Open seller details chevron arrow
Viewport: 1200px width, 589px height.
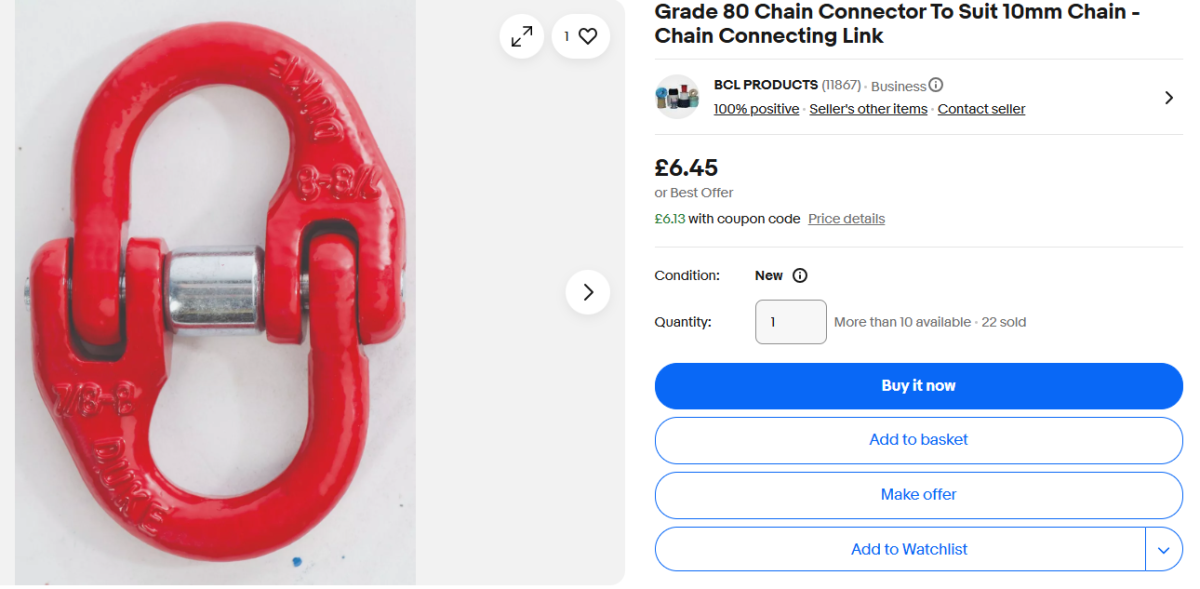(x=1169, y=97)
